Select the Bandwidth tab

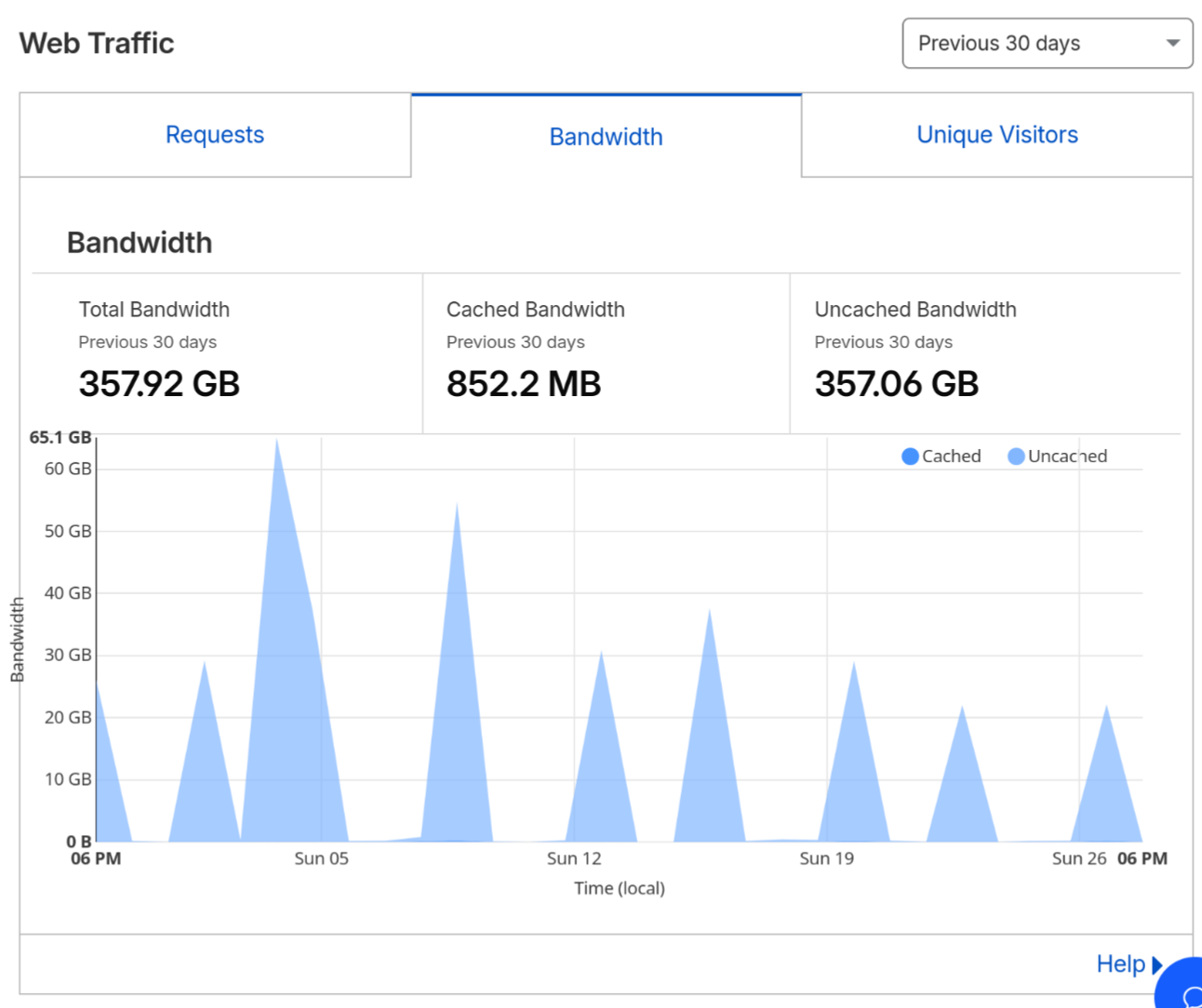(606, 136)
